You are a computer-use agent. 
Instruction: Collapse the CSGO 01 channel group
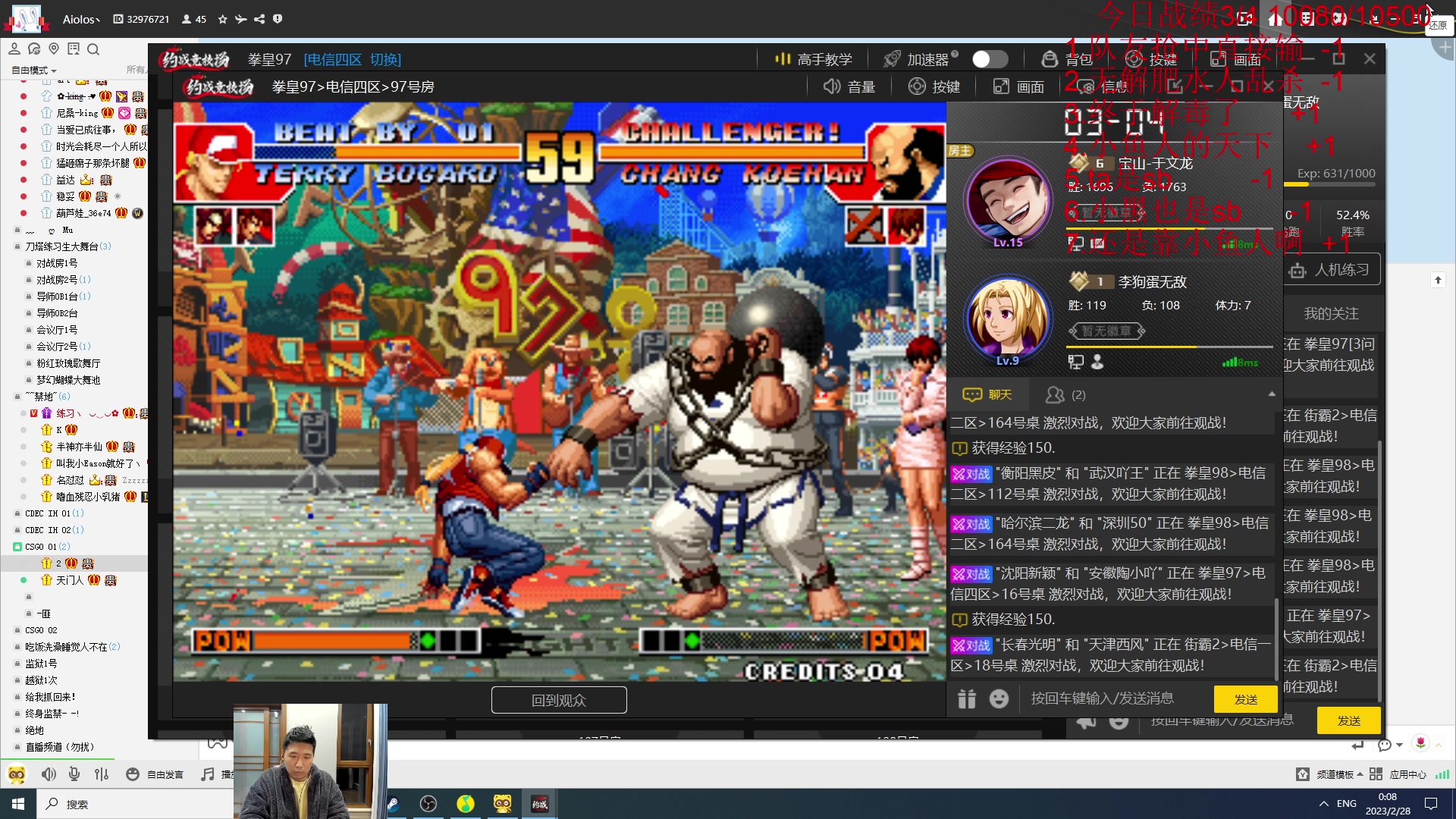pyautogui.click(x=17, y=547)
